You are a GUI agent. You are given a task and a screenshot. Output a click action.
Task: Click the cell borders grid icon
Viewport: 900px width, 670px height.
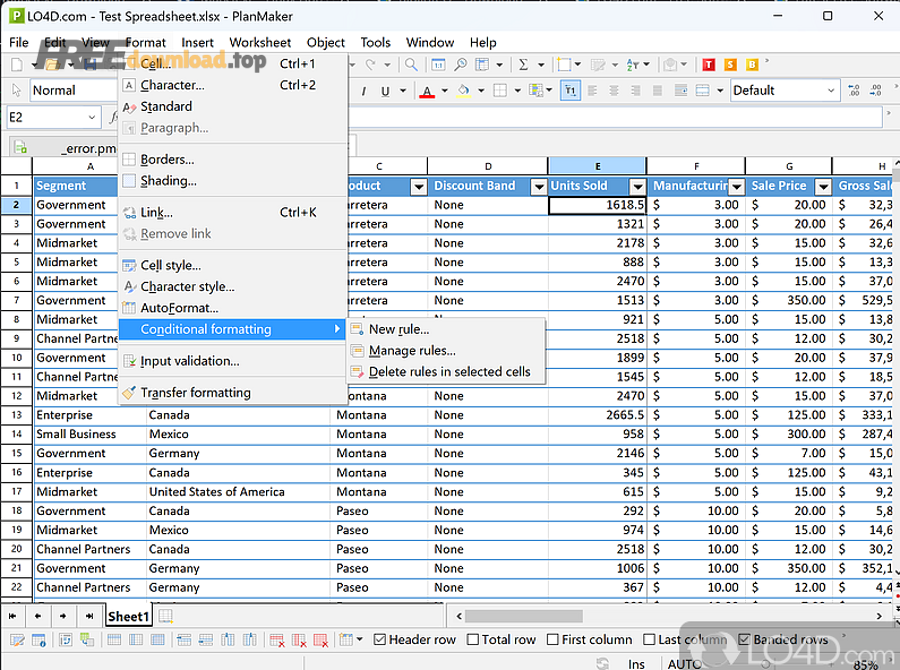[x=501, y=91]
